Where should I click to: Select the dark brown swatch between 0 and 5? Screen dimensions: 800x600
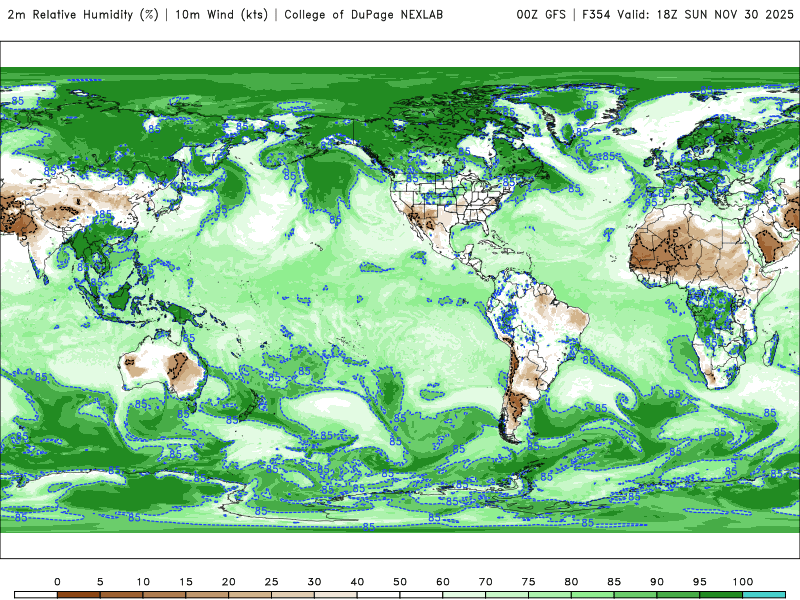tap(79, 595)
